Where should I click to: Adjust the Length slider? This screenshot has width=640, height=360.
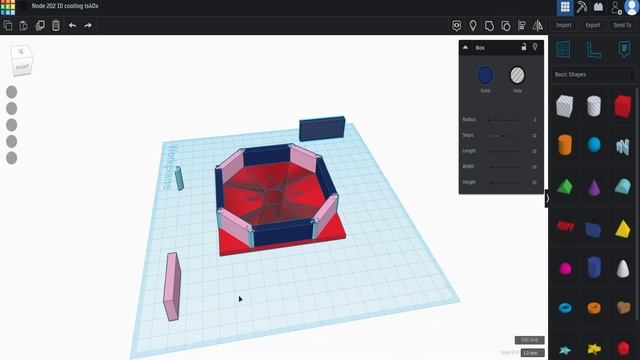point(504,151)
